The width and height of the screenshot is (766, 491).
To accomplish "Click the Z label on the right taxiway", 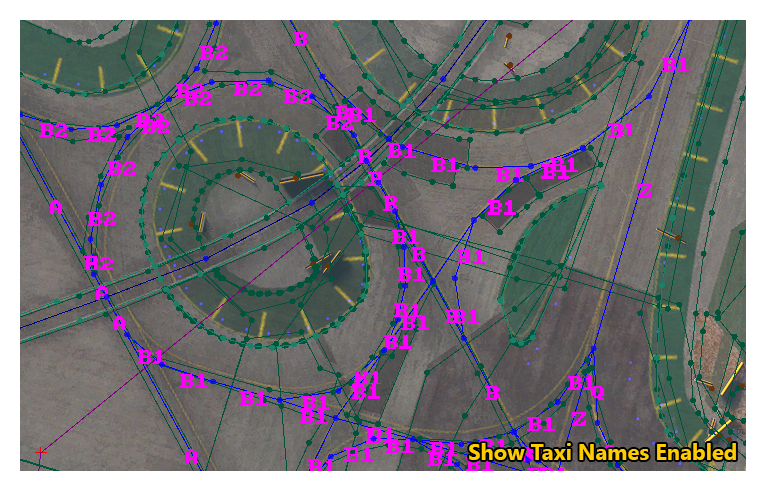I will (x=645, y=190).
